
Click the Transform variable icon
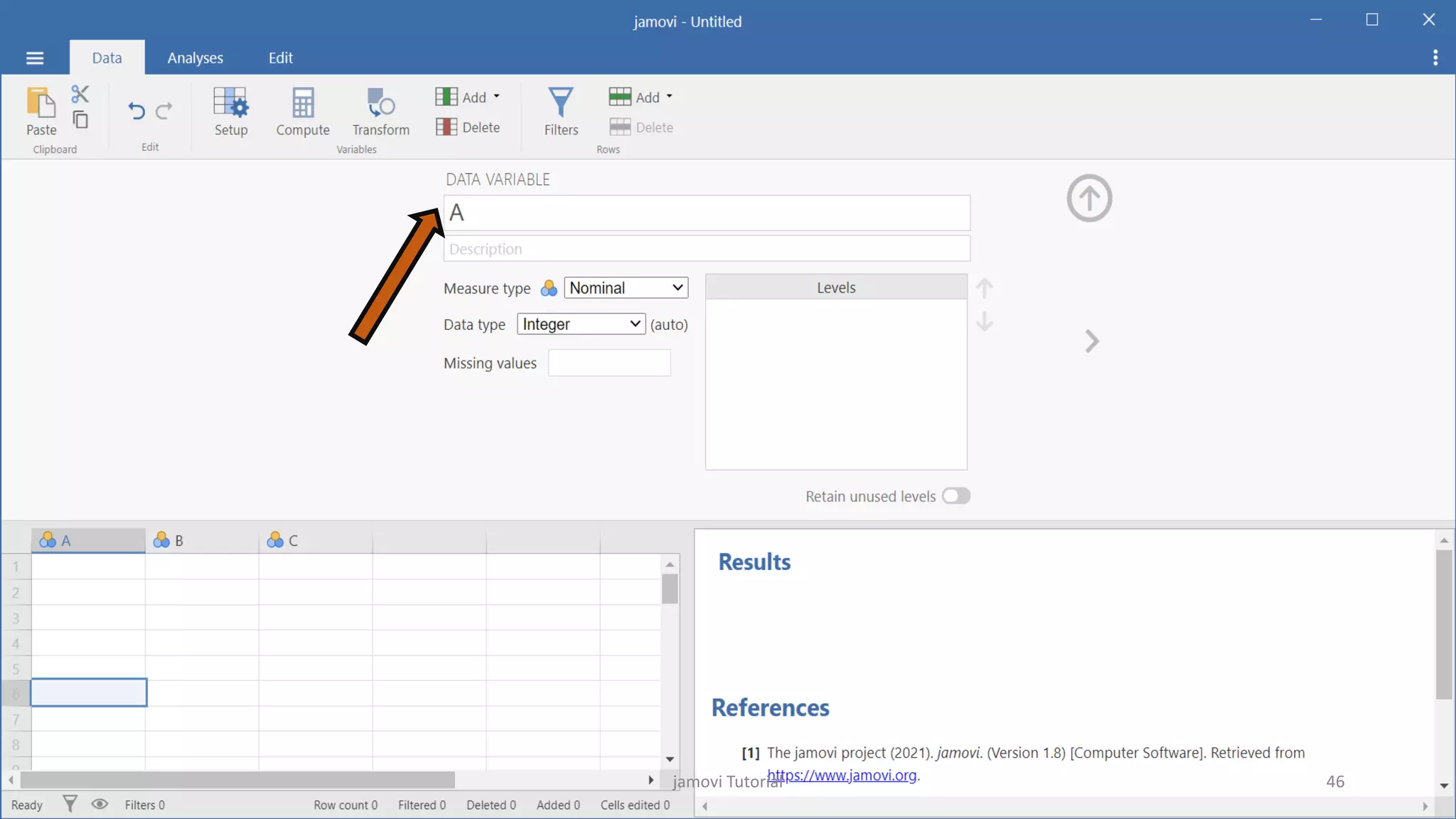click(x=381, y=111)
